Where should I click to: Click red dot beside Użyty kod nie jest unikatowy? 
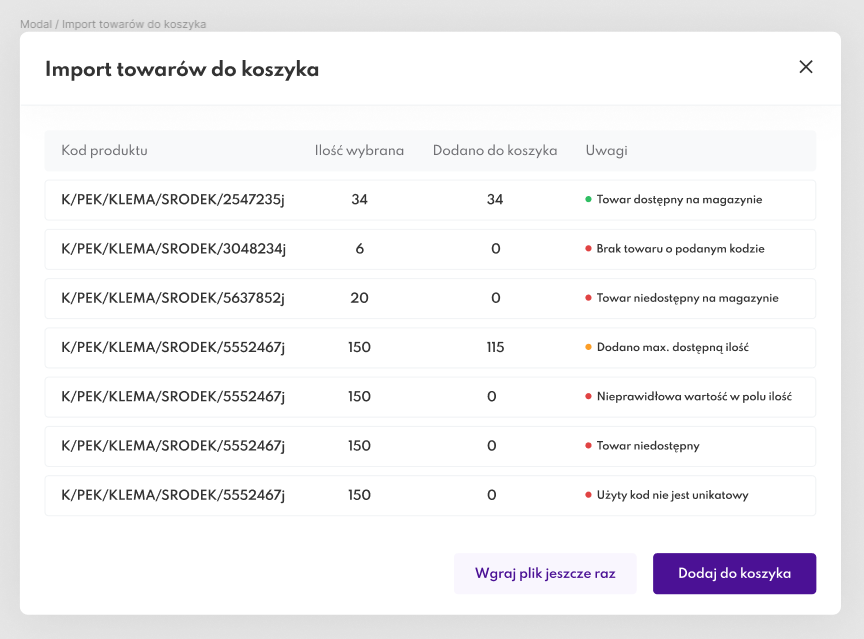588,495
